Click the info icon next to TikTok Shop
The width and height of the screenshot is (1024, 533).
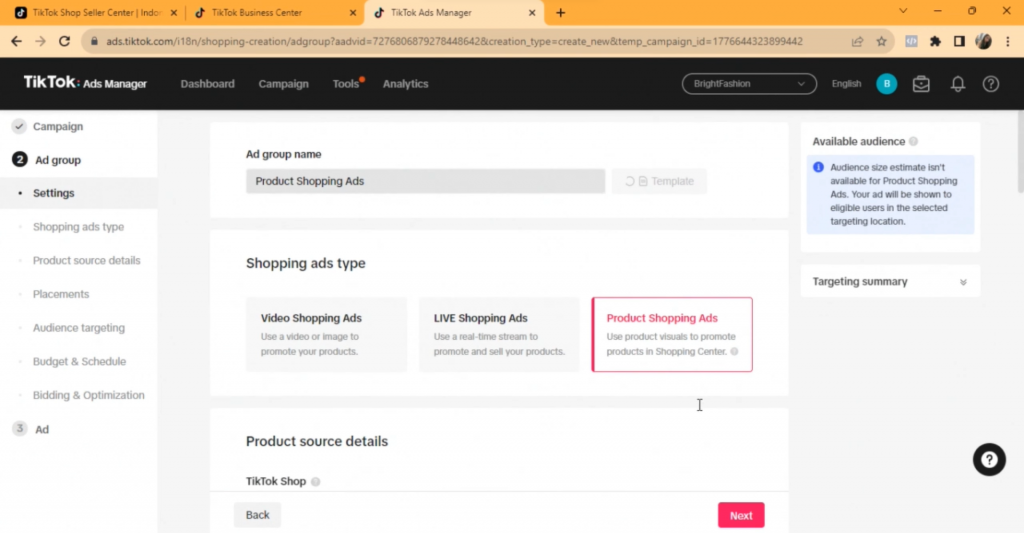(316, 482)
